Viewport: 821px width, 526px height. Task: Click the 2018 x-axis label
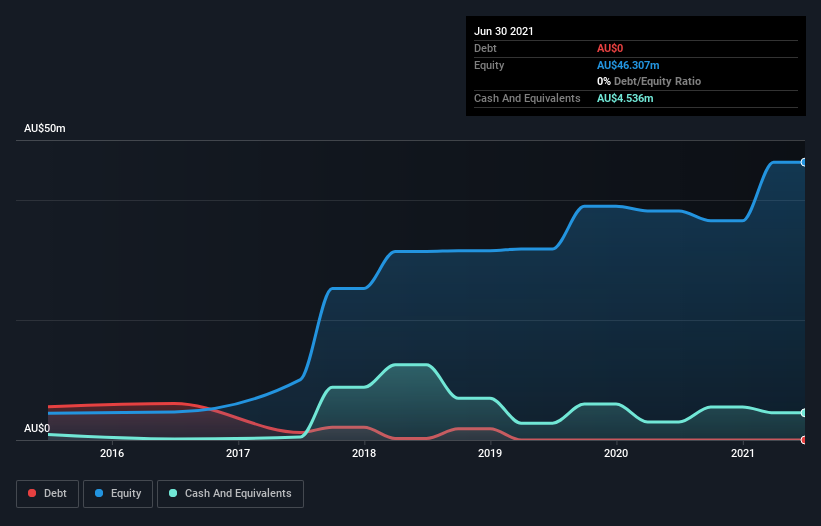(364, 453)
